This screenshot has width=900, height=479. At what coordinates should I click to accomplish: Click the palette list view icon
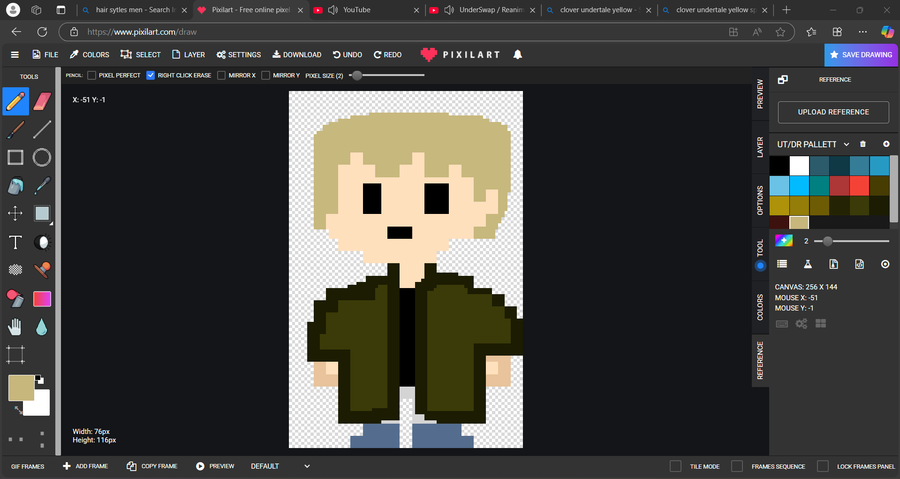pos(782,264)
